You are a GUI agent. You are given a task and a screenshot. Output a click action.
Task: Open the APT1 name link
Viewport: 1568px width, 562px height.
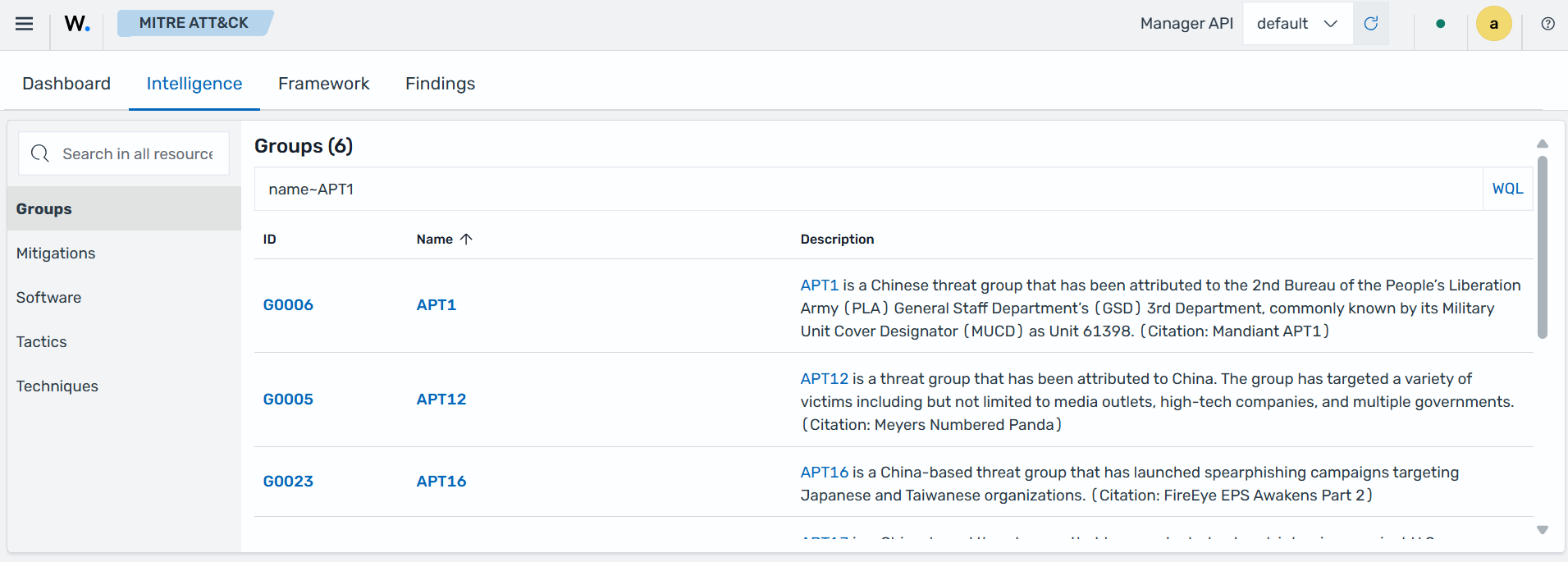(x=437, y=305)
